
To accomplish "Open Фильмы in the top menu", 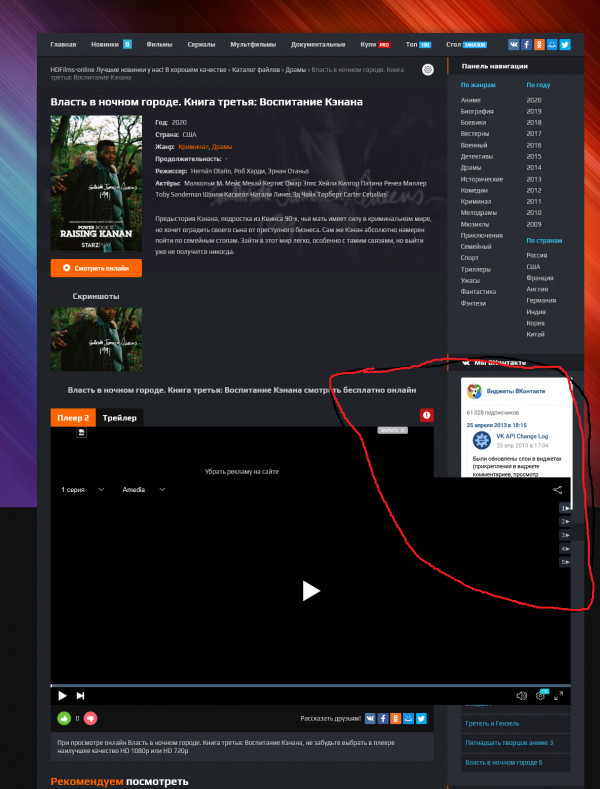I will 160,44.
